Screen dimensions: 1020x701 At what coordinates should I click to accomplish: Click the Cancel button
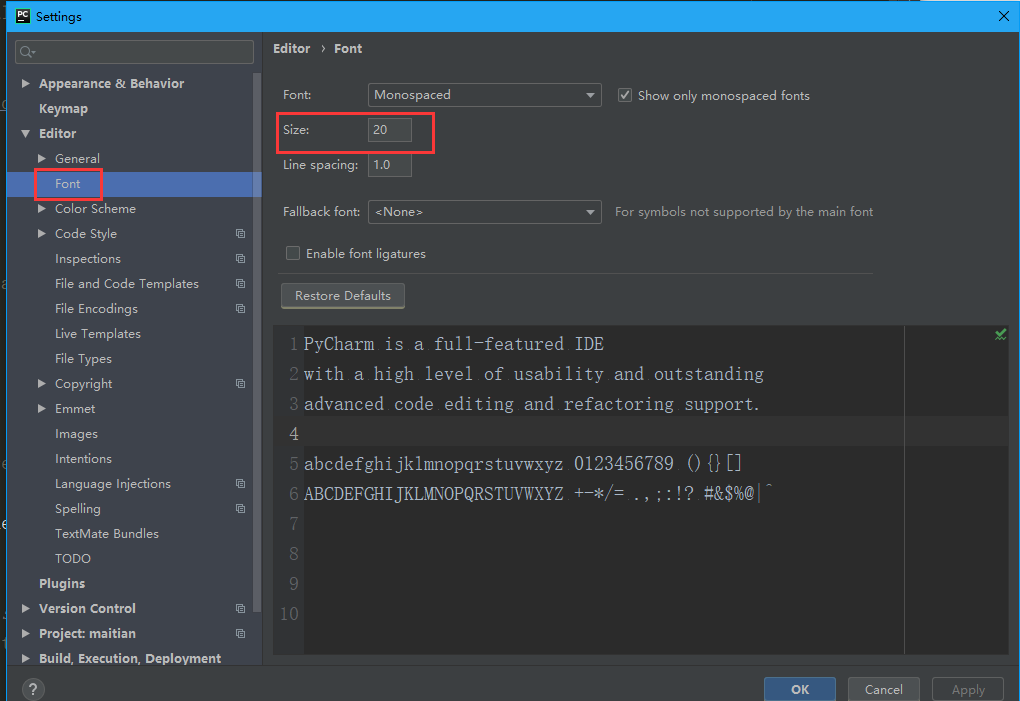pos(883,689)
